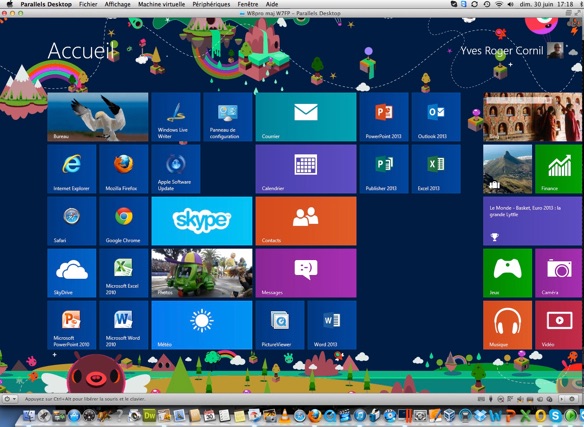584x427 pixels.
Task: Enter full screen using window arrows icon
Action: pos(577,13)
